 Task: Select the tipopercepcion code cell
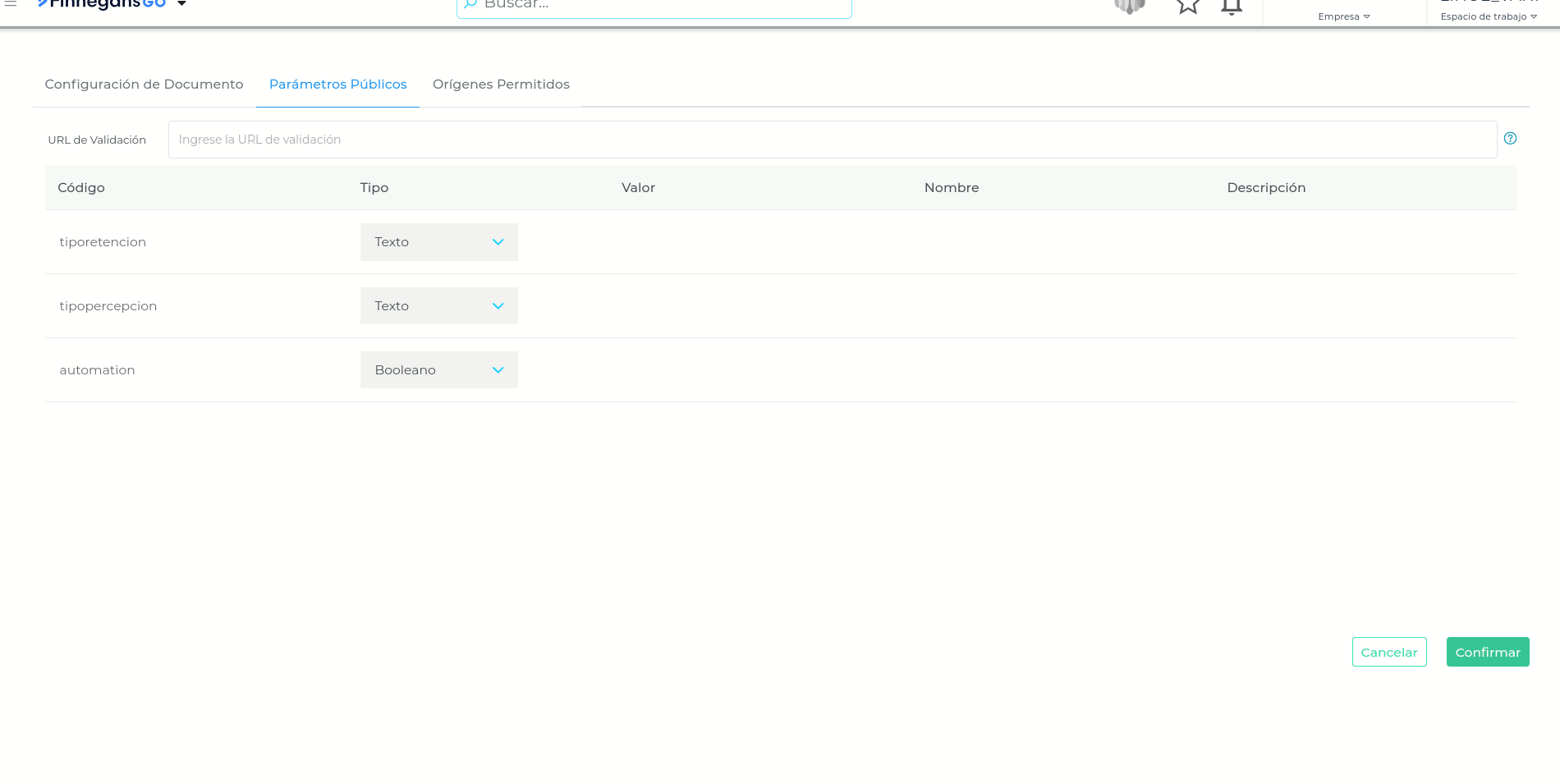(108, 306)
